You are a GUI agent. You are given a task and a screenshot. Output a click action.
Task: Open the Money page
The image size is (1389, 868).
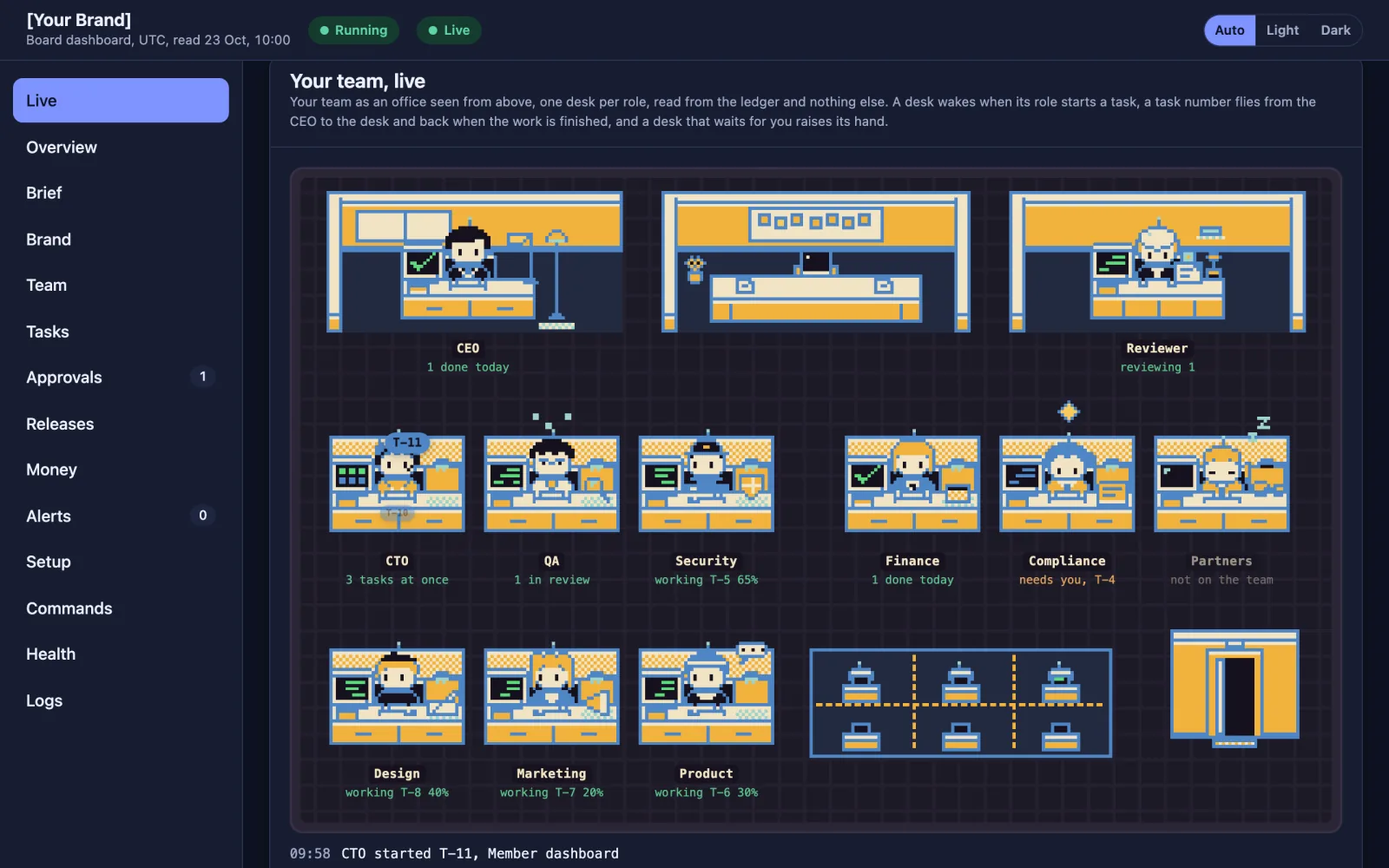(x=121, y=470)
